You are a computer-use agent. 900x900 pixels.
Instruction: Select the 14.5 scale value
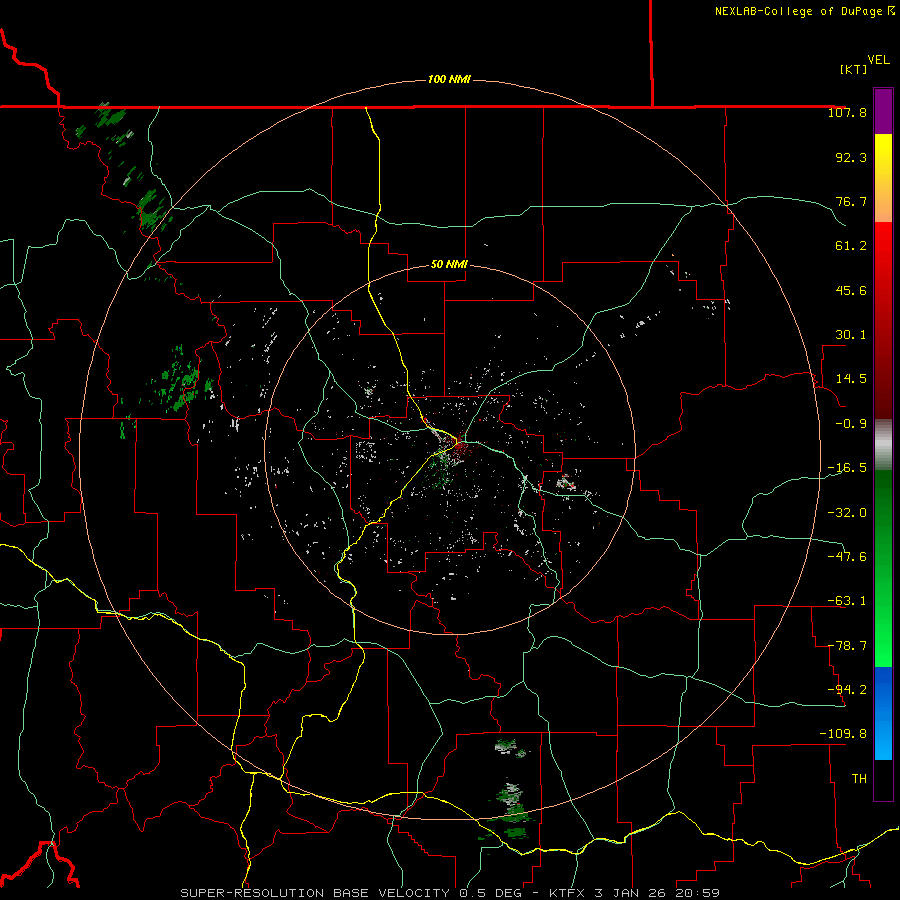click(x=851, y=379)
